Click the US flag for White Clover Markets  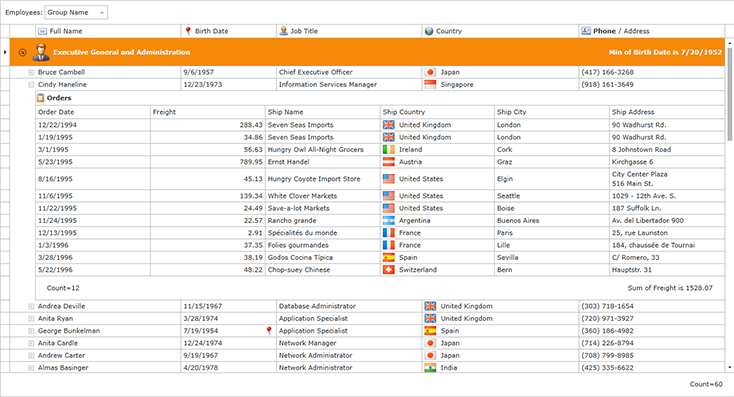coord(389,196)
